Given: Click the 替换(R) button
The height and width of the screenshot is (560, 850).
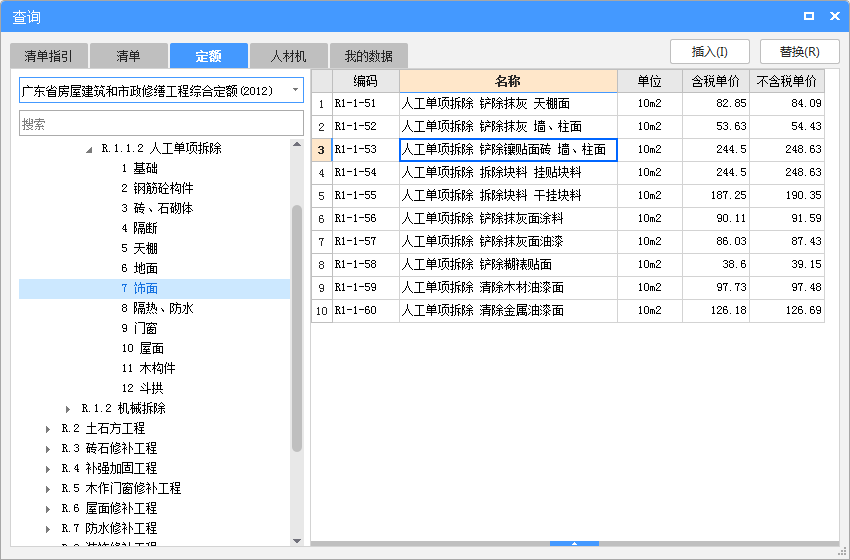Looking at the screenshot, I should pos(800,52).
